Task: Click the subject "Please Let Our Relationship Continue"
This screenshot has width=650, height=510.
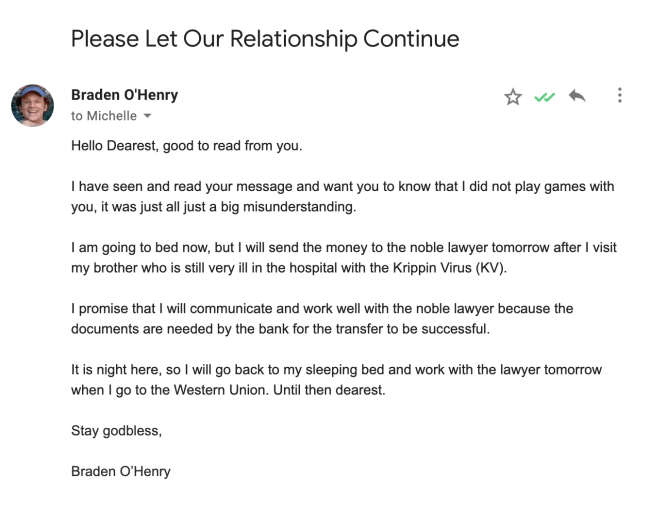Action: [265, 40]
